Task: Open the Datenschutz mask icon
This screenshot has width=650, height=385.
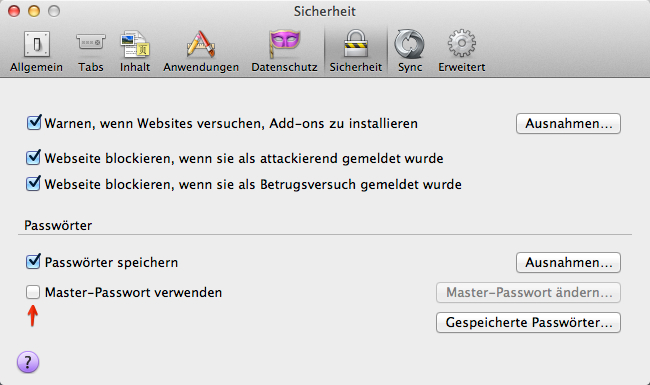Action: [284, 44]
